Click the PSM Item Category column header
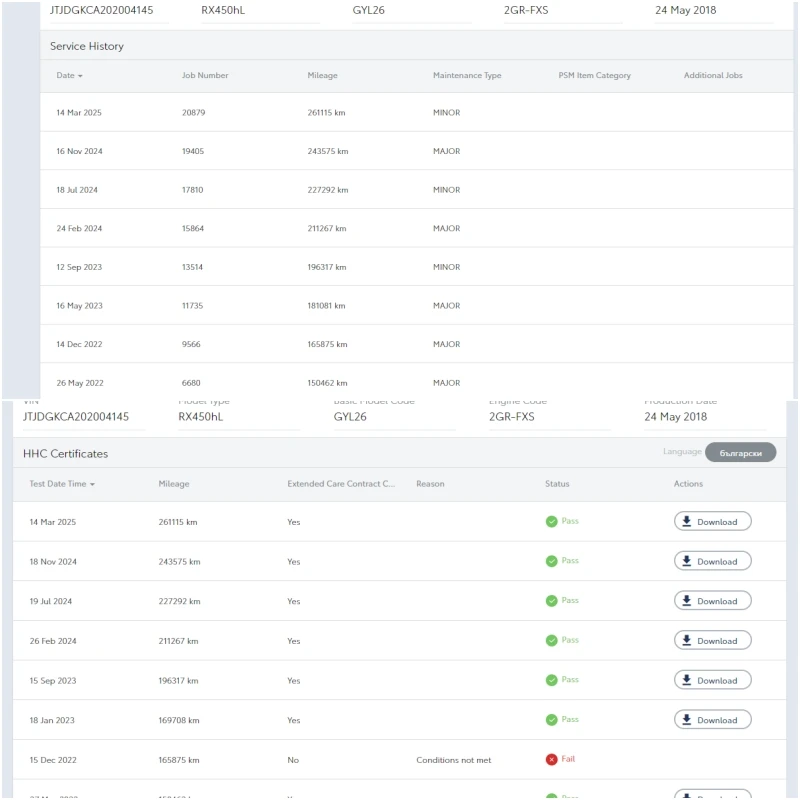Screen dimensions: 800x800 click(x=594, y=76)
